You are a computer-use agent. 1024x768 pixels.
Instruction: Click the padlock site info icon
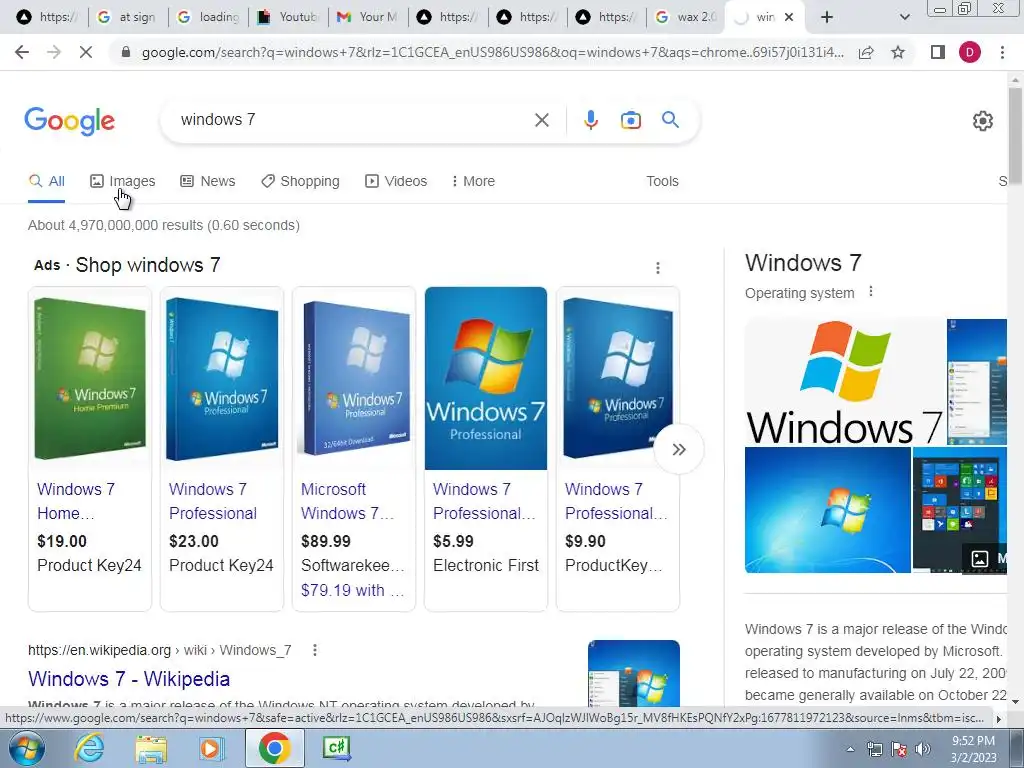(x=126, y=52)
